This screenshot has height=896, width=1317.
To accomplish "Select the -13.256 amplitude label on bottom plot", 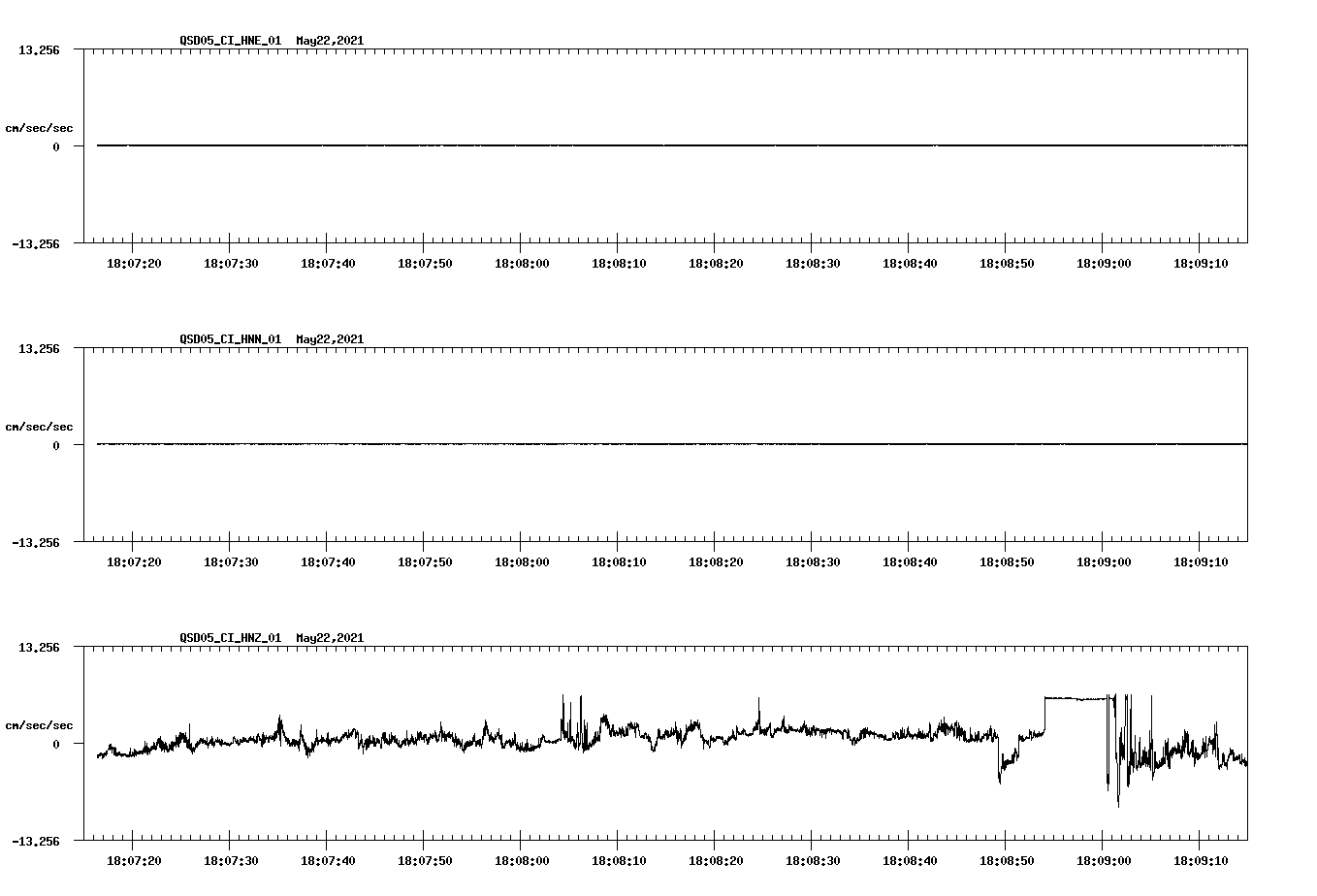I will coord(35,843).
